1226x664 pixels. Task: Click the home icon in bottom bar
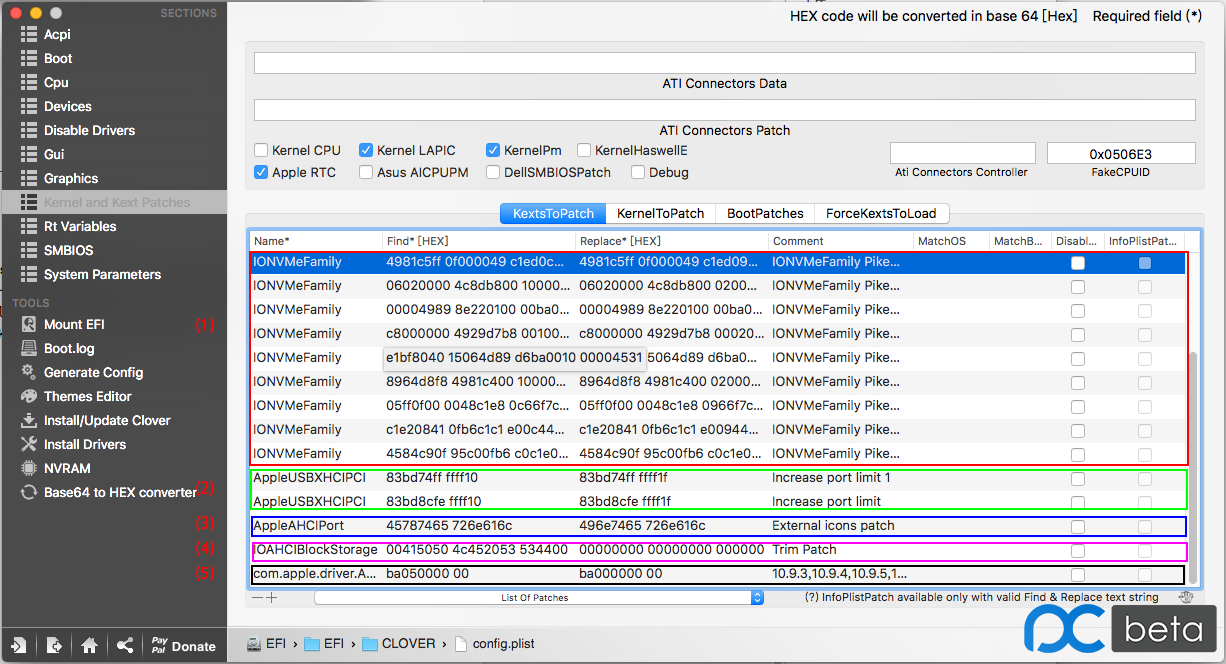[89, 645]
